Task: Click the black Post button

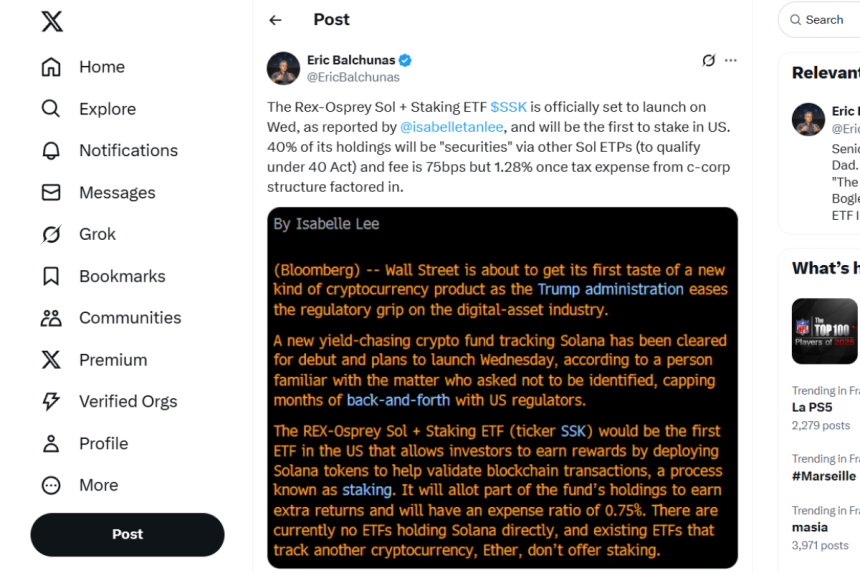Action: [127, 534]
